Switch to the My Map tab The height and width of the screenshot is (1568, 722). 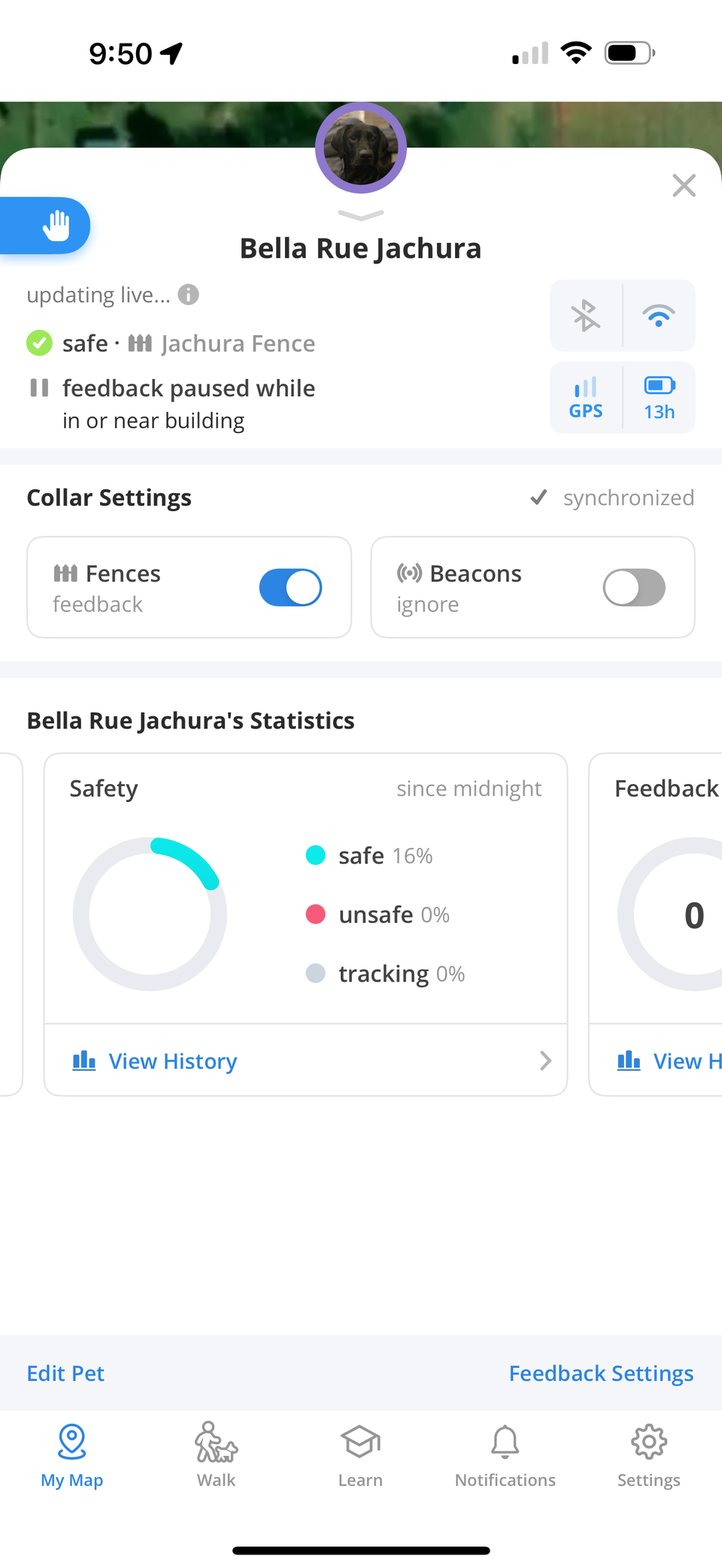pyautogui.click(x=71, y=1452)
